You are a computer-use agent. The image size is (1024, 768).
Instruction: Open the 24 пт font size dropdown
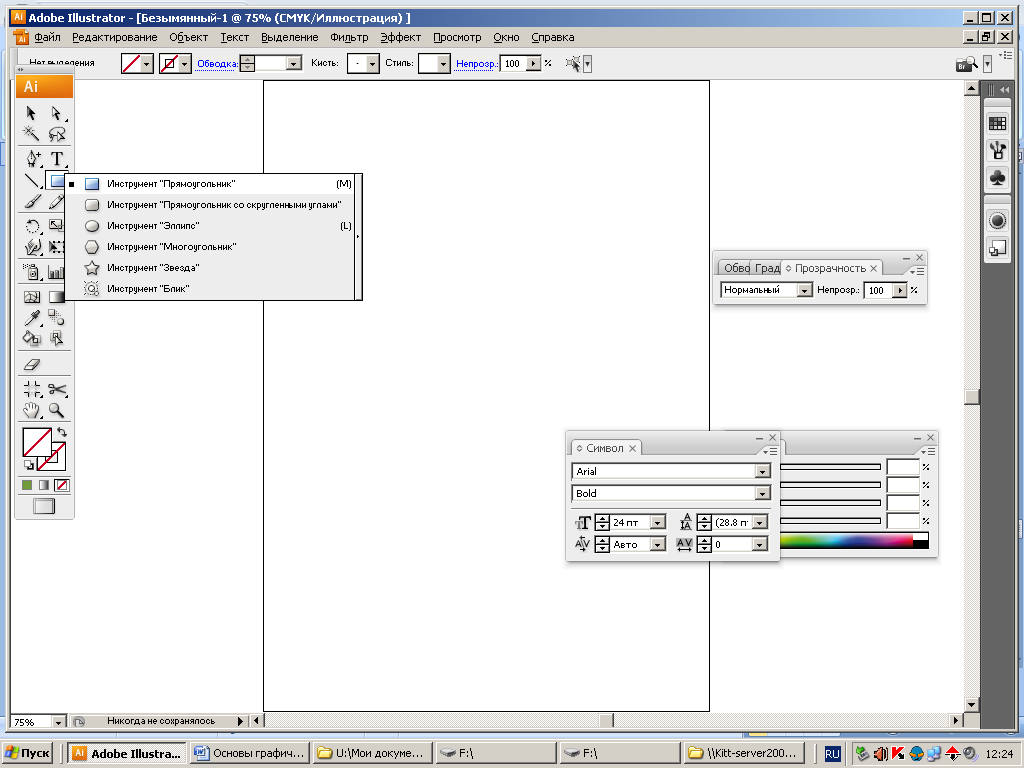658,522
